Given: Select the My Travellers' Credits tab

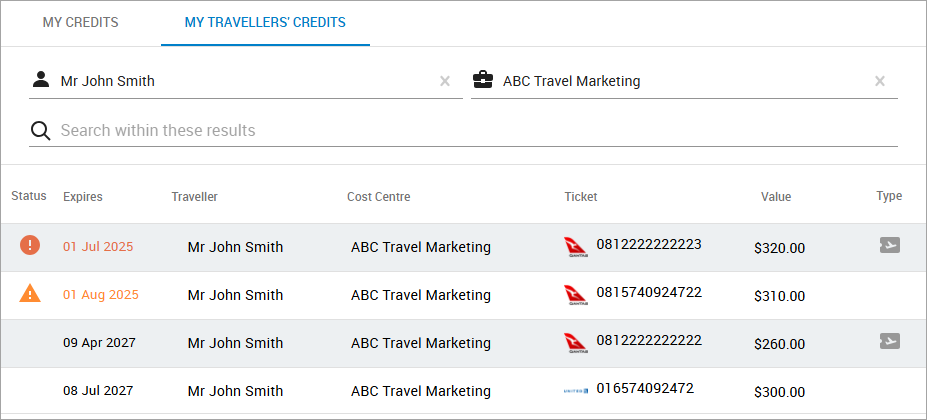Looking at the screenshot, I should (265, 23).
